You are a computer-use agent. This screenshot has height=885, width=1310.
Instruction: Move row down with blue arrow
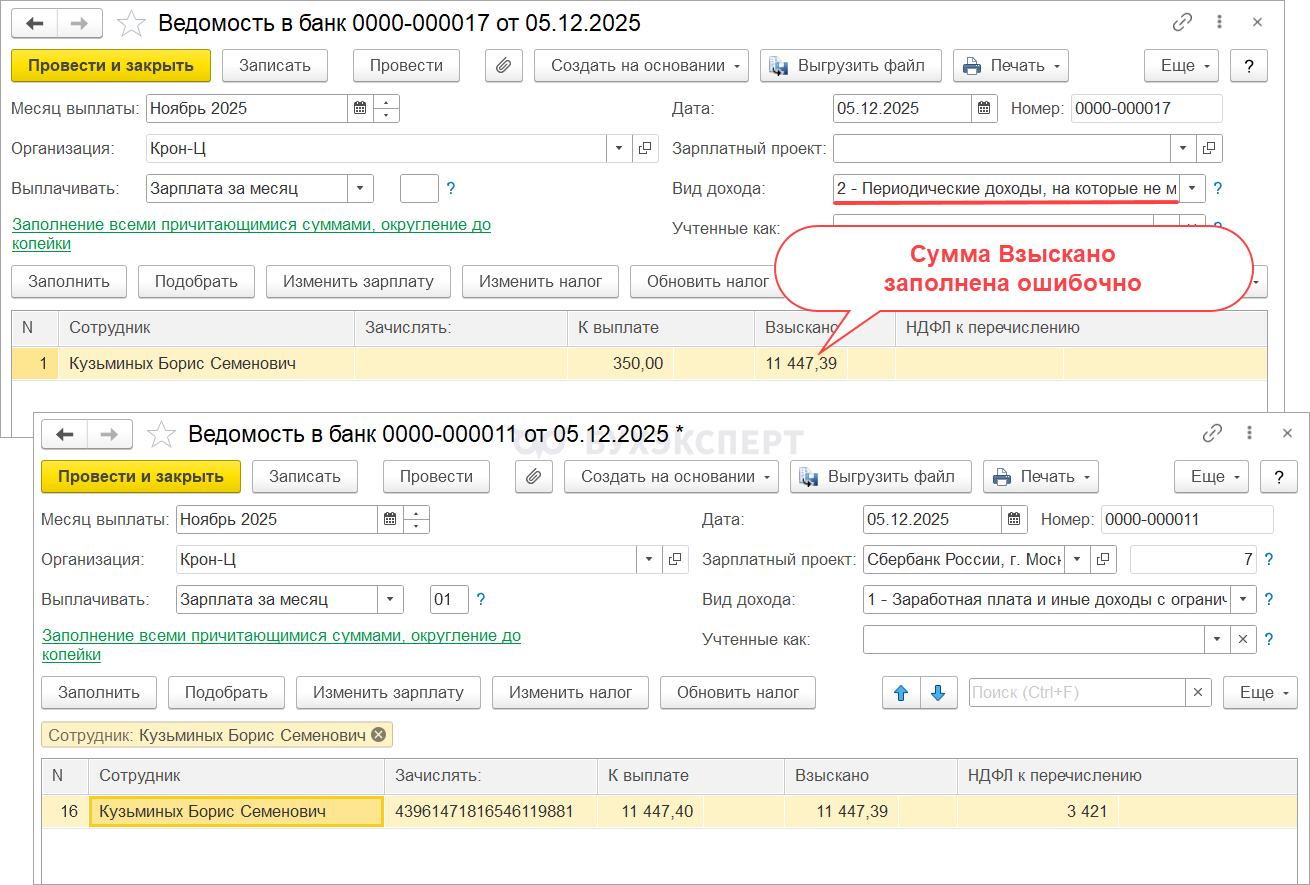coord(937,692)
